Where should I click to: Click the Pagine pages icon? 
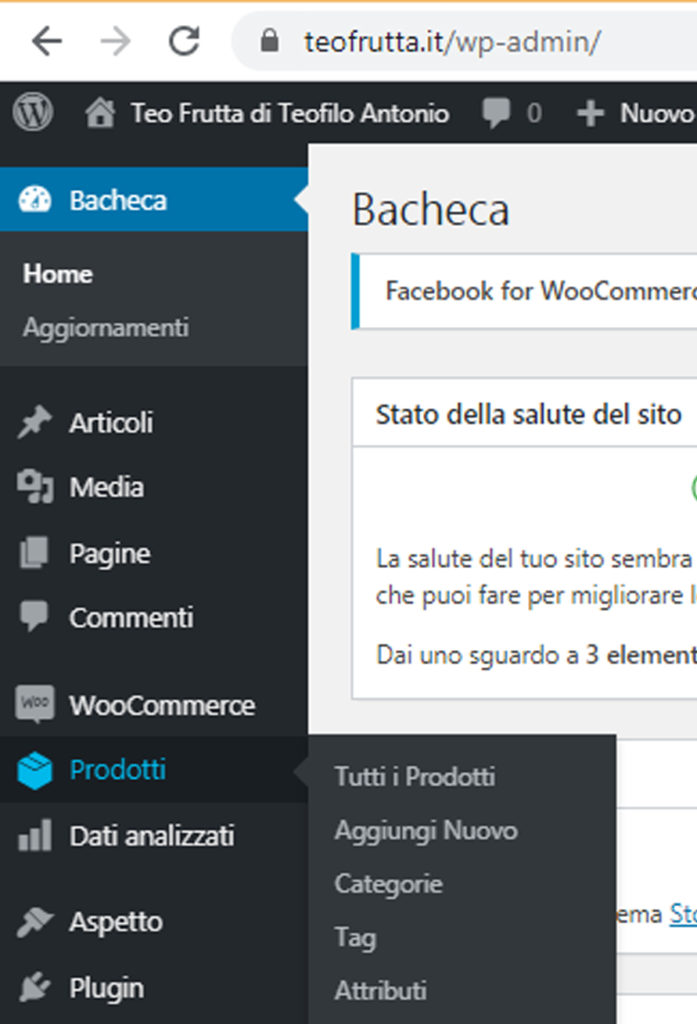click(x=34, y=553)
